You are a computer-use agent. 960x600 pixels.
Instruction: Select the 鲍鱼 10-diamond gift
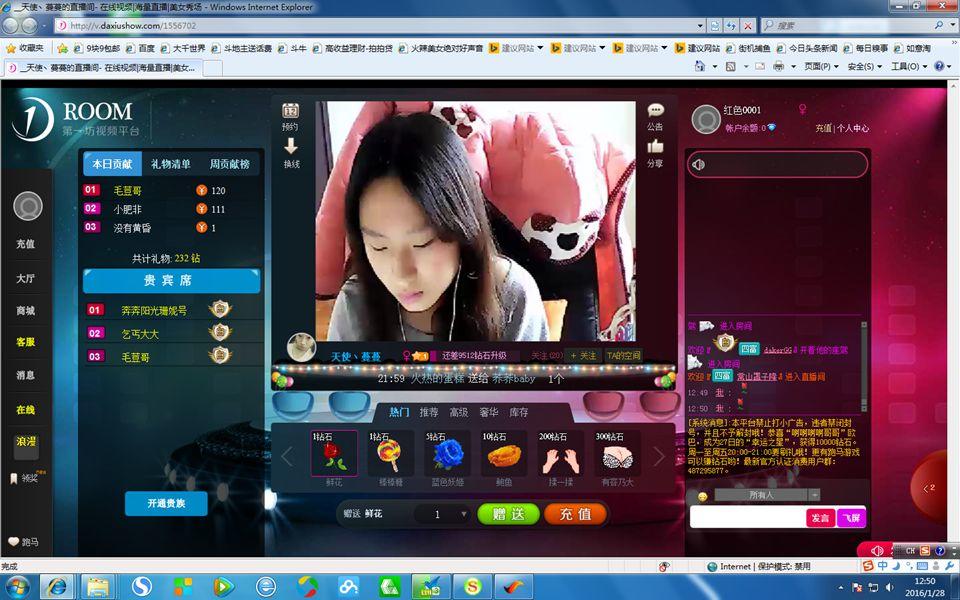pos(504,454)
